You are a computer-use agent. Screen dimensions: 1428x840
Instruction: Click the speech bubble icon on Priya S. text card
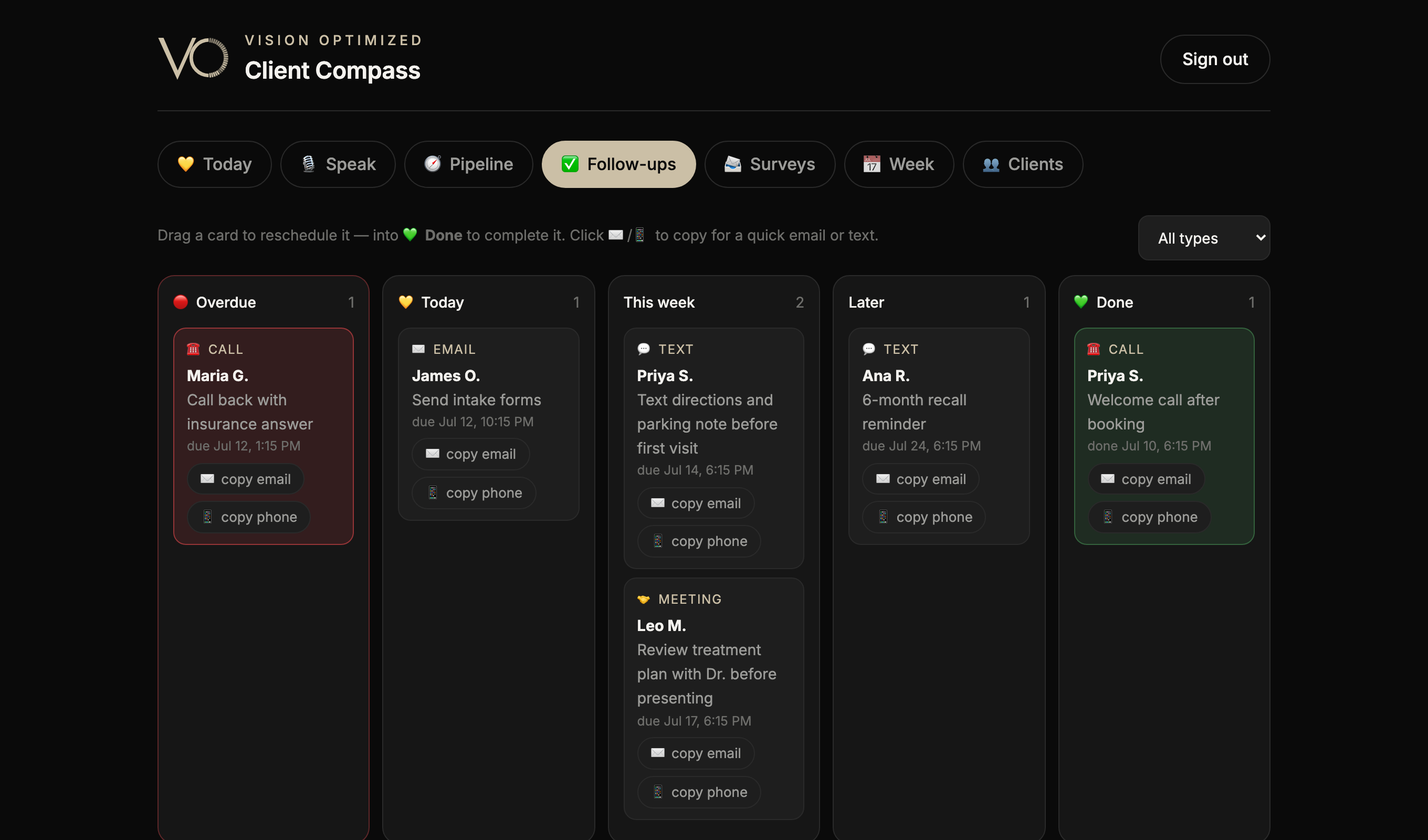click(x=643, y=349)
